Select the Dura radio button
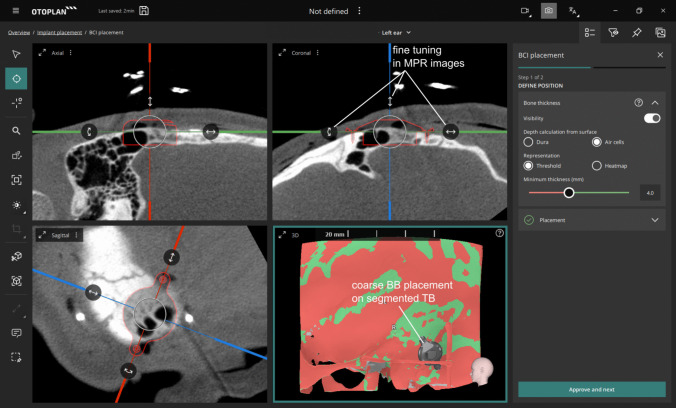 tap(528, 142)
